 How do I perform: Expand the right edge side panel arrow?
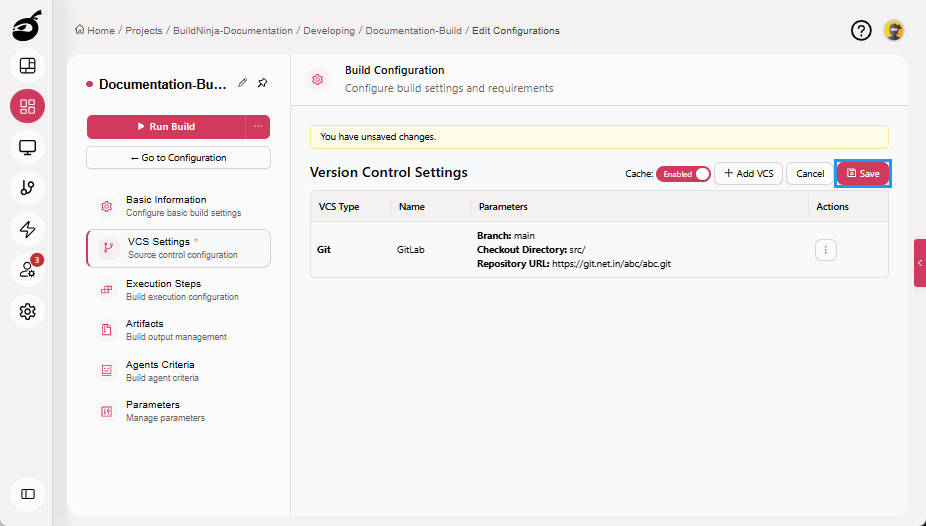click(x=920, y=263)
